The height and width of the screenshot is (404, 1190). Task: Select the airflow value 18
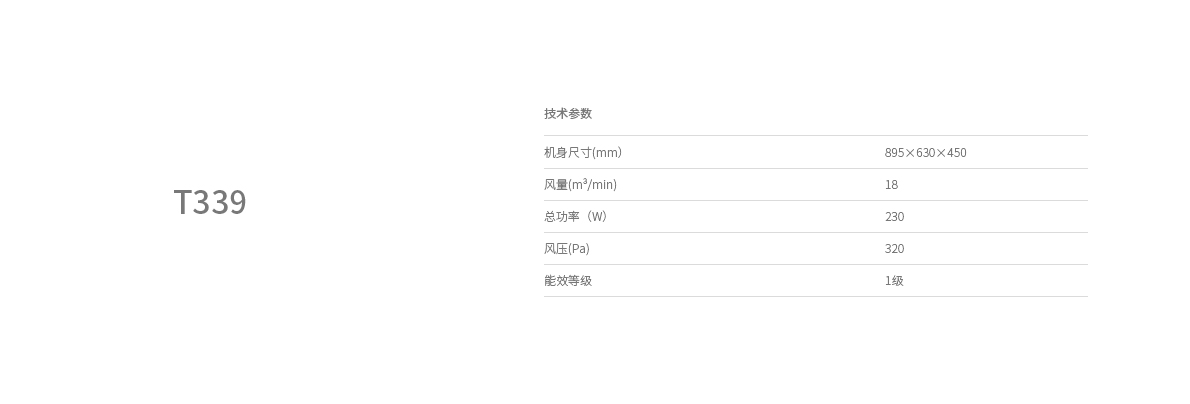pyautogui.click(x=891, y=184)
